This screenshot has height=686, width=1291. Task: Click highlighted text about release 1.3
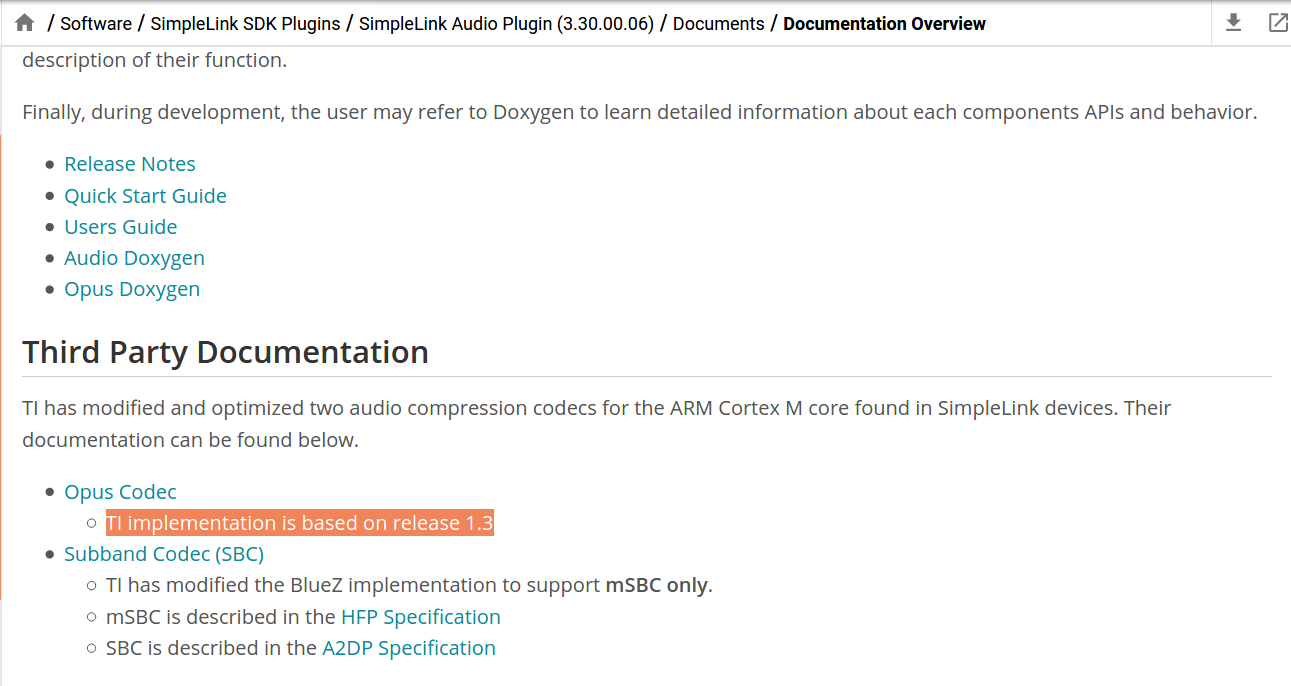pos(300,523)
